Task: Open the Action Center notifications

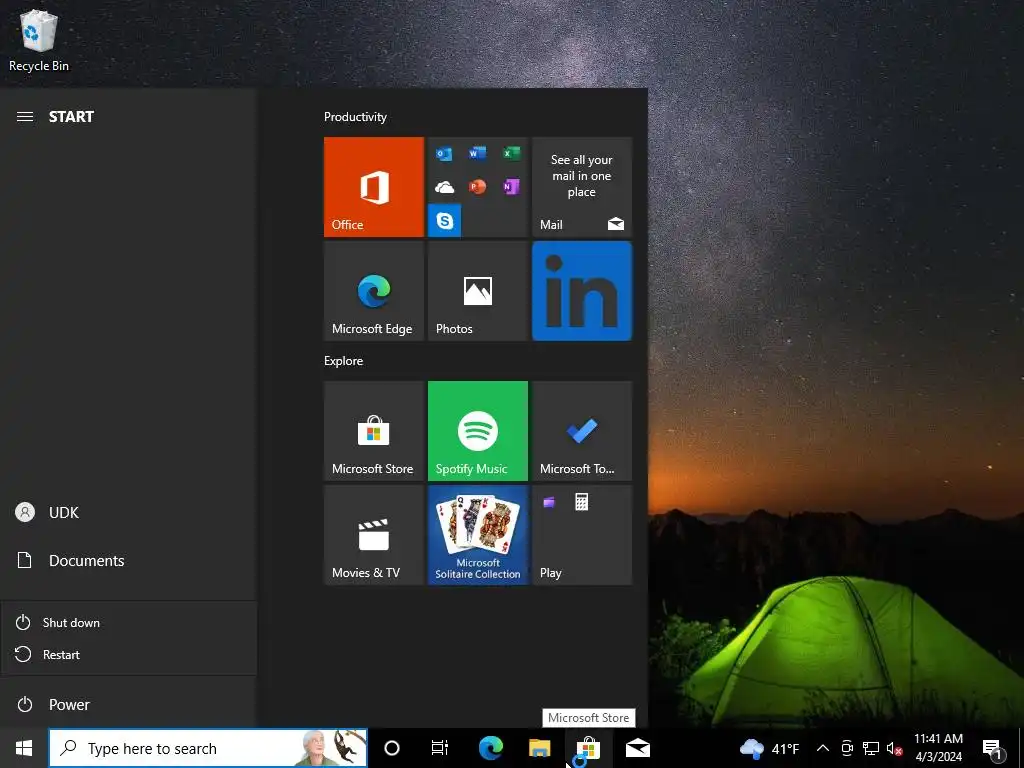Action: pos(993,748)
